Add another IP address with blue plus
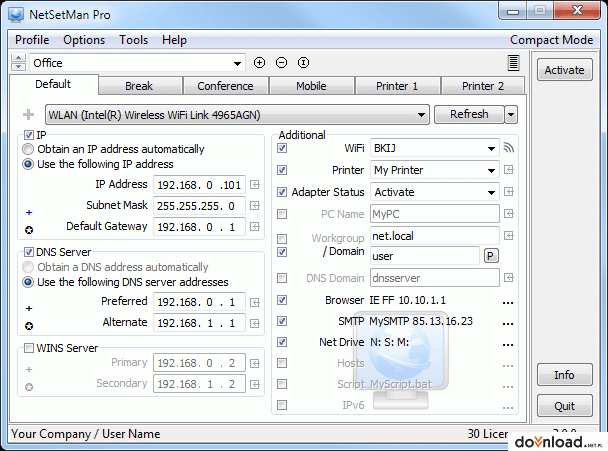Image resolution: width=608 pixels, height=451 pixels. (x=29, y=213)
